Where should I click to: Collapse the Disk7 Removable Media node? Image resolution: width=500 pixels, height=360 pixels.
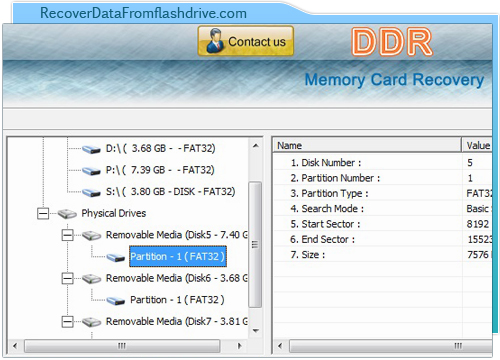(x=67, y=322)
